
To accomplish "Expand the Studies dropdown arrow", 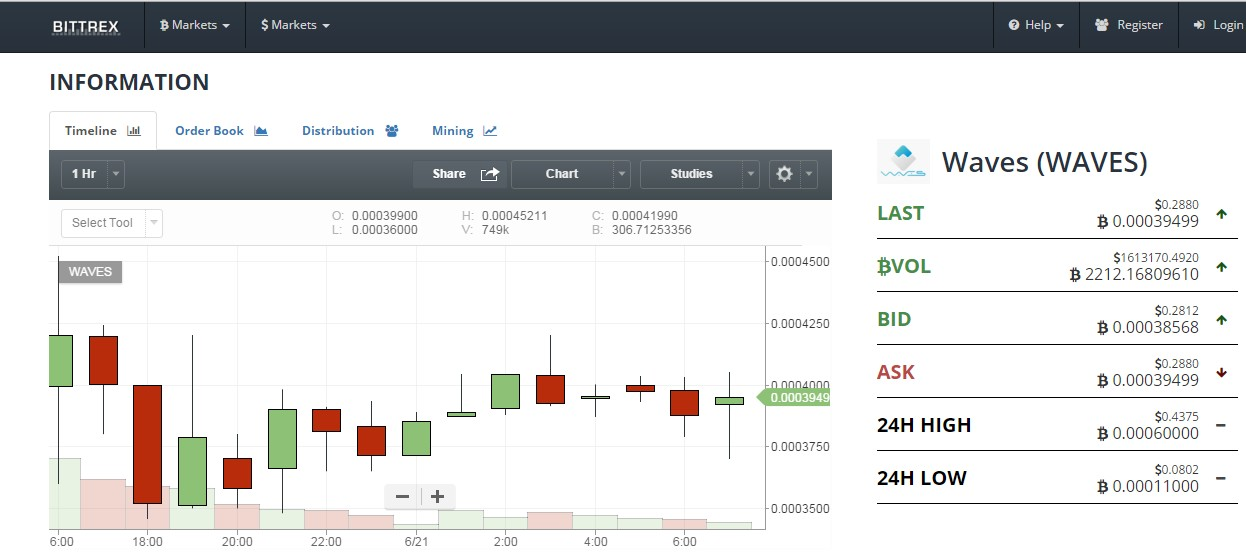I will coord(751,174).
